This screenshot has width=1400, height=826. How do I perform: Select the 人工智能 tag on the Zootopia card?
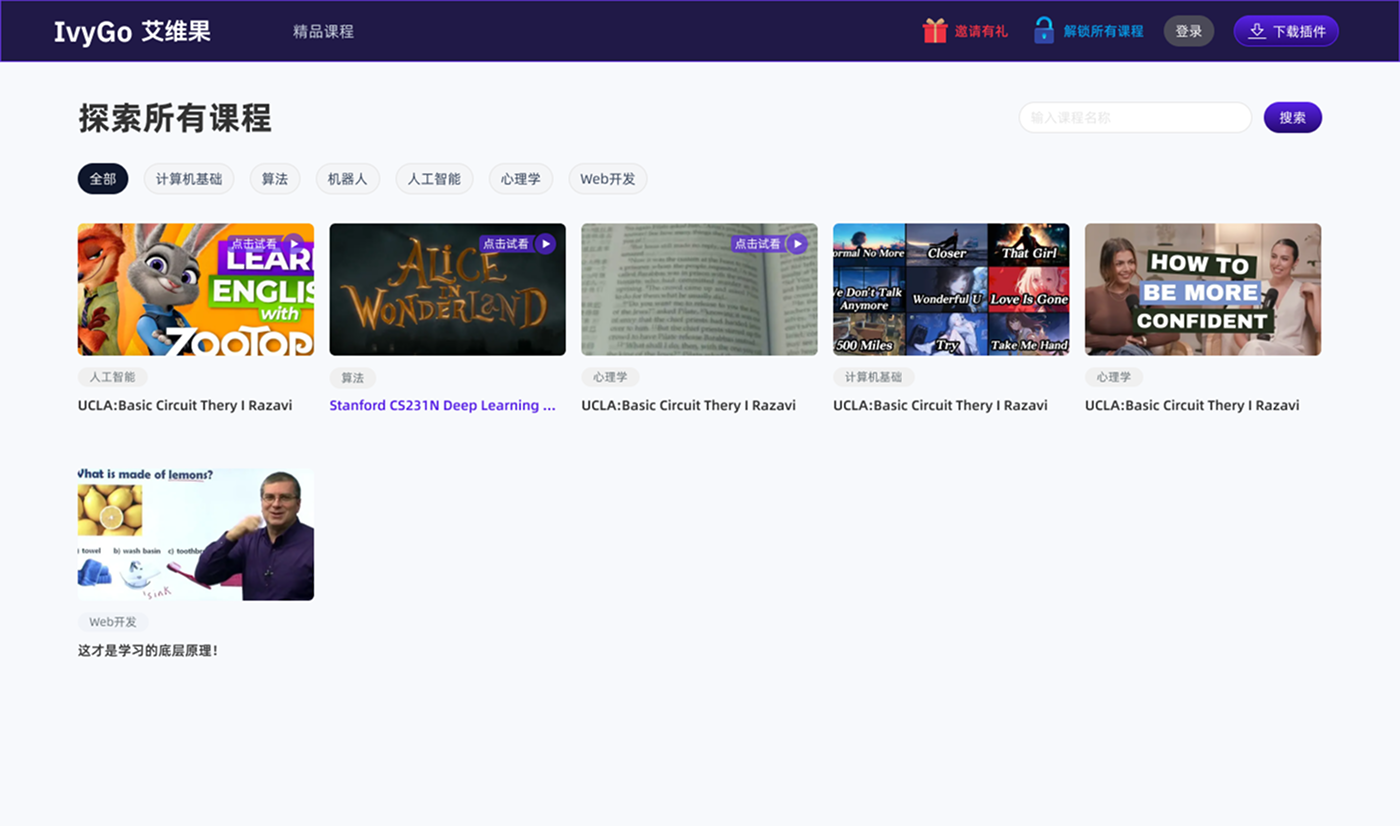pyautogui.click(x=112, y=377)
